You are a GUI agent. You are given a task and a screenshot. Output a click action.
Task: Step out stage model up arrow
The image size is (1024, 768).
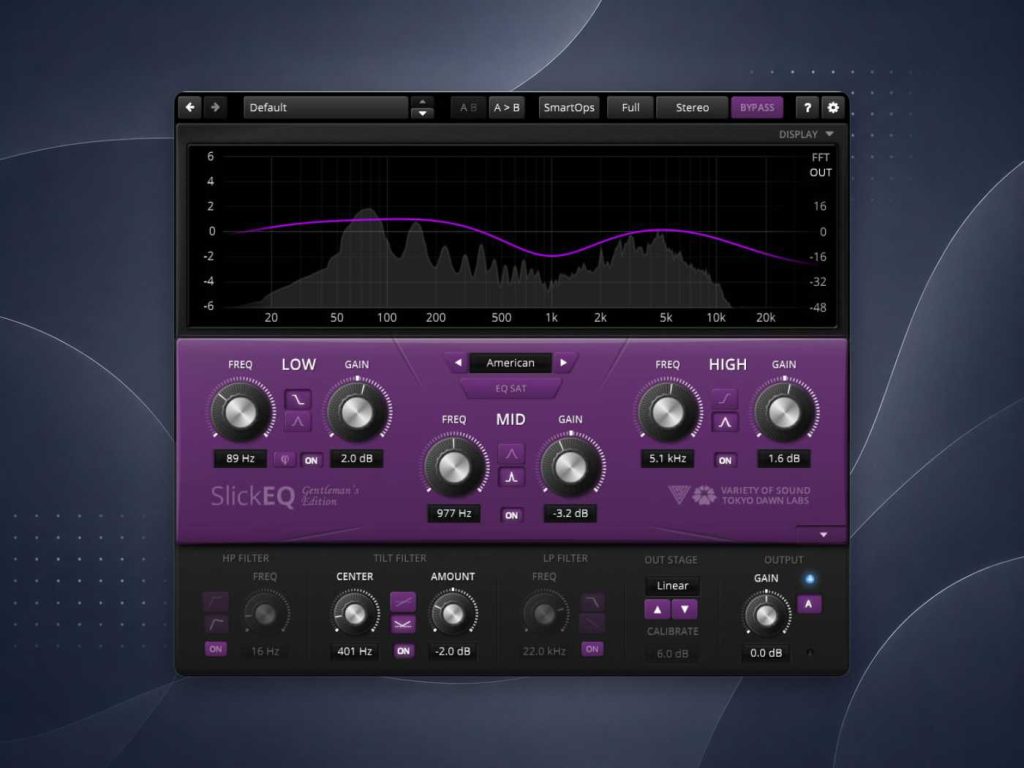(658, 609)
